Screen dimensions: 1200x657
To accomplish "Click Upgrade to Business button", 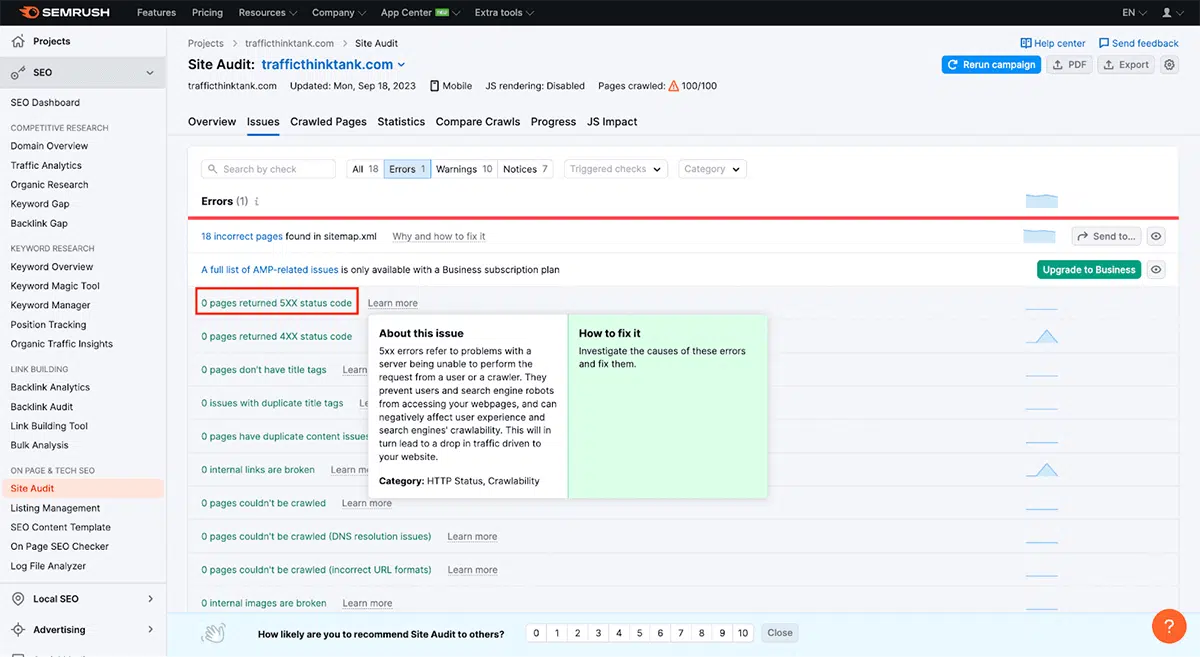I will 1089,269.
